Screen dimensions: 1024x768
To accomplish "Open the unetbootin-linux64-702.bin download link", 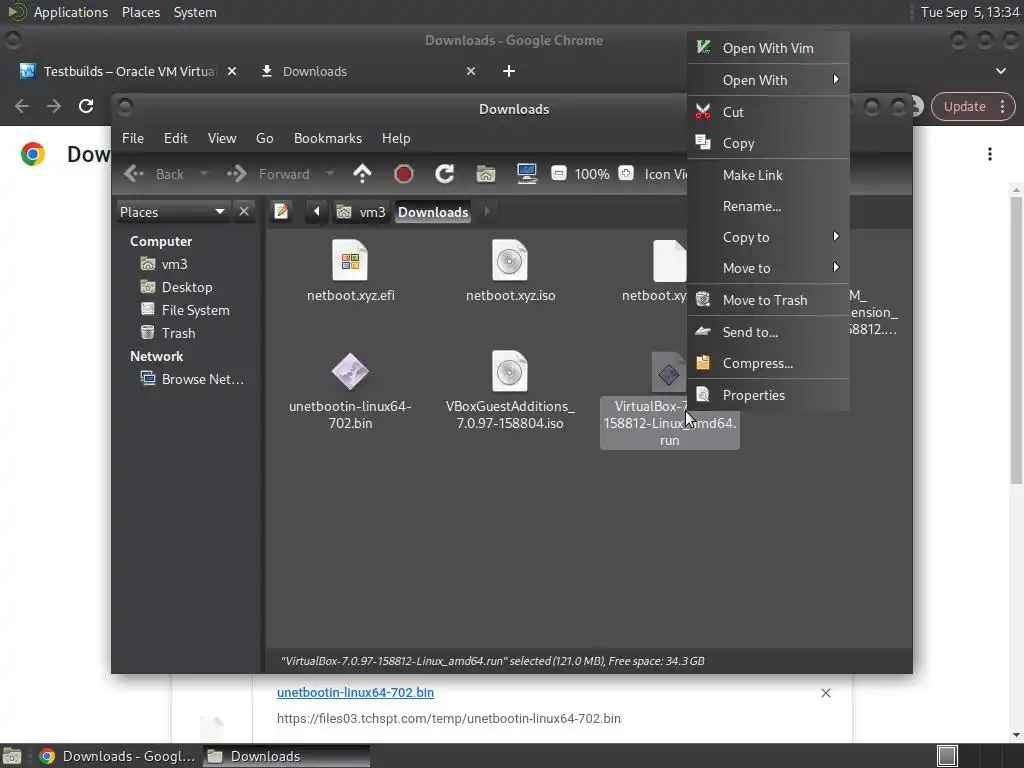I will (x=355, y=692).
